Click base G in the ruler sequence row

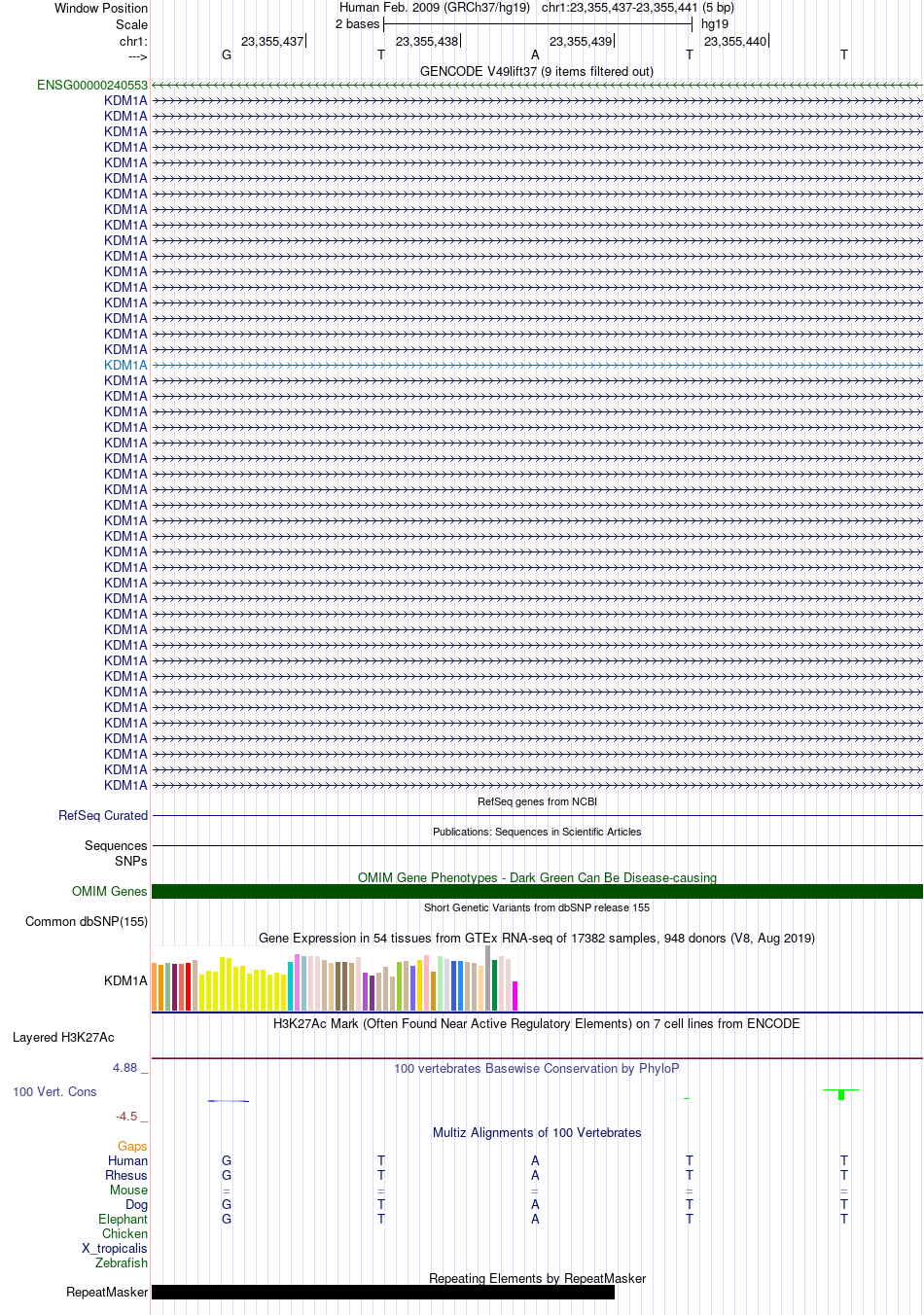[x=227, y=55]
